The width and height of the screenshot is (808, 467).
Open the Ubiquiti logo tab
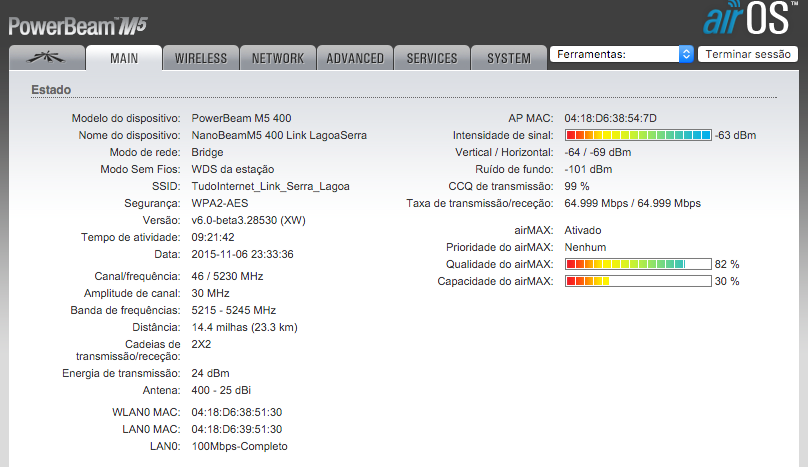click(x=47, y=58)
